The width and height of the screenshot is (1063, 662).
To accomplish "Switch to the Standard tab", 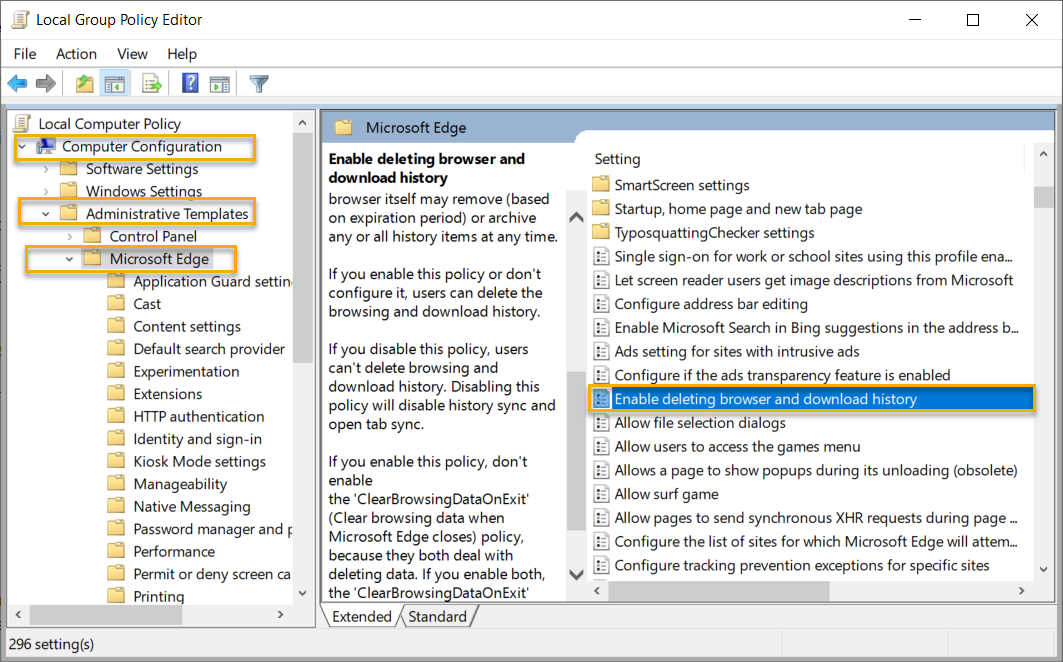I will (x=438, y=616).
